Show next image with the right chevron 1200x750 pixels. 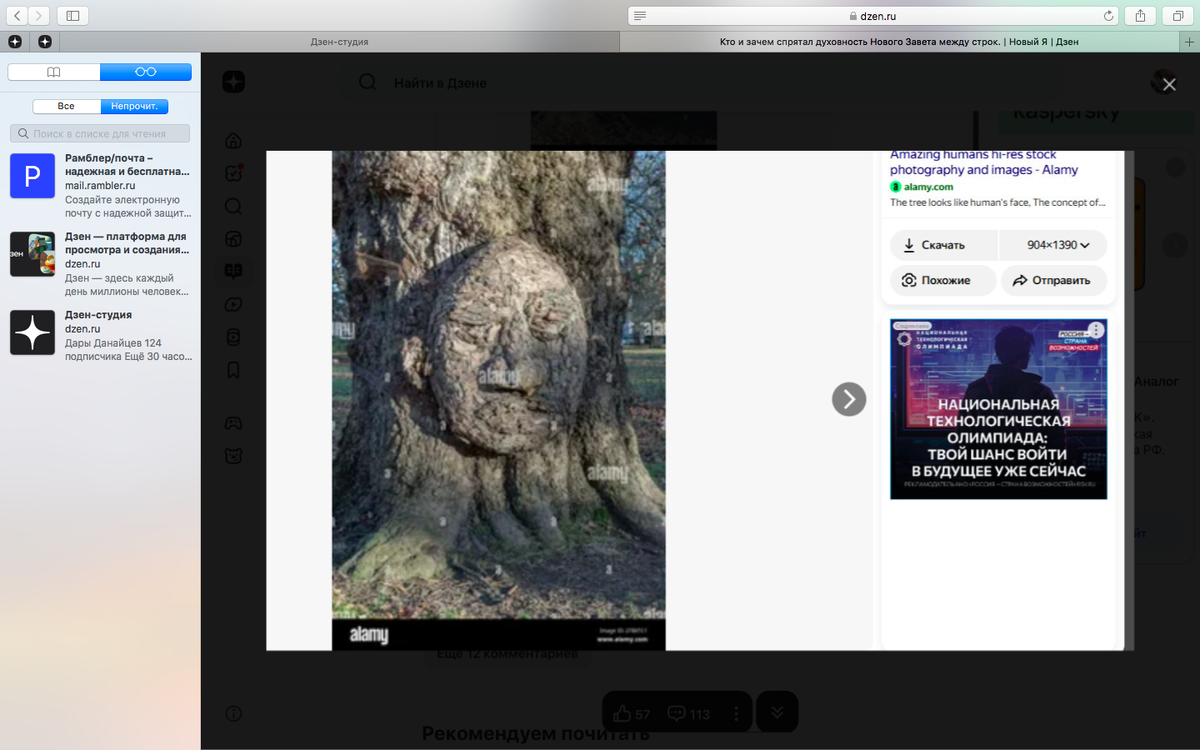pos(849,399)
